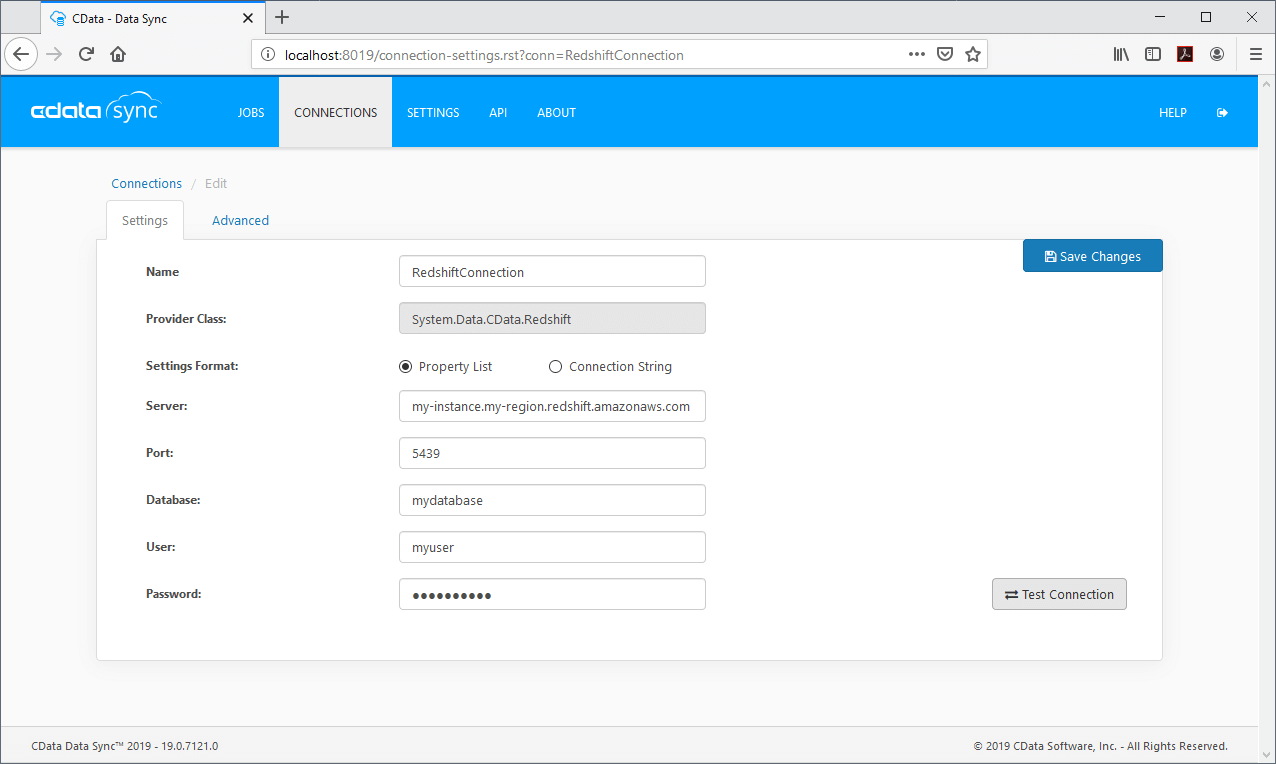Close the CData - Data Sync tab
Image resolution: width=1276 pixels, height=764 pixels.
248,18
